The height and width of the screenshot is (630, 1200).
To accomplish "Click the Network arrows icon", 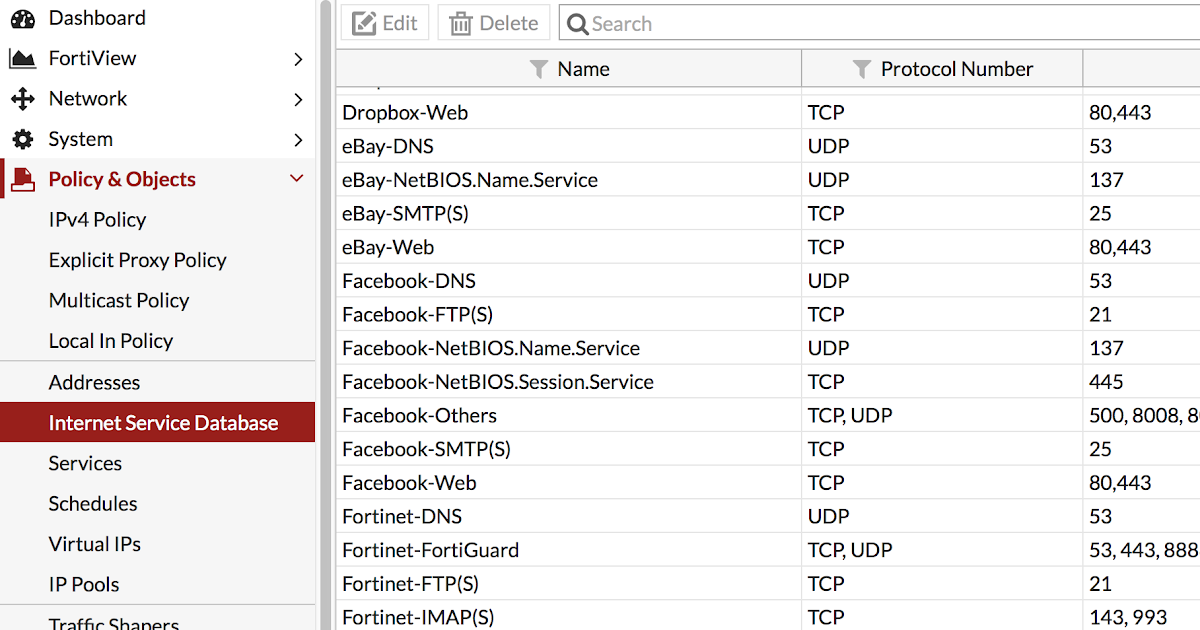I will click(x=22, y=99).
